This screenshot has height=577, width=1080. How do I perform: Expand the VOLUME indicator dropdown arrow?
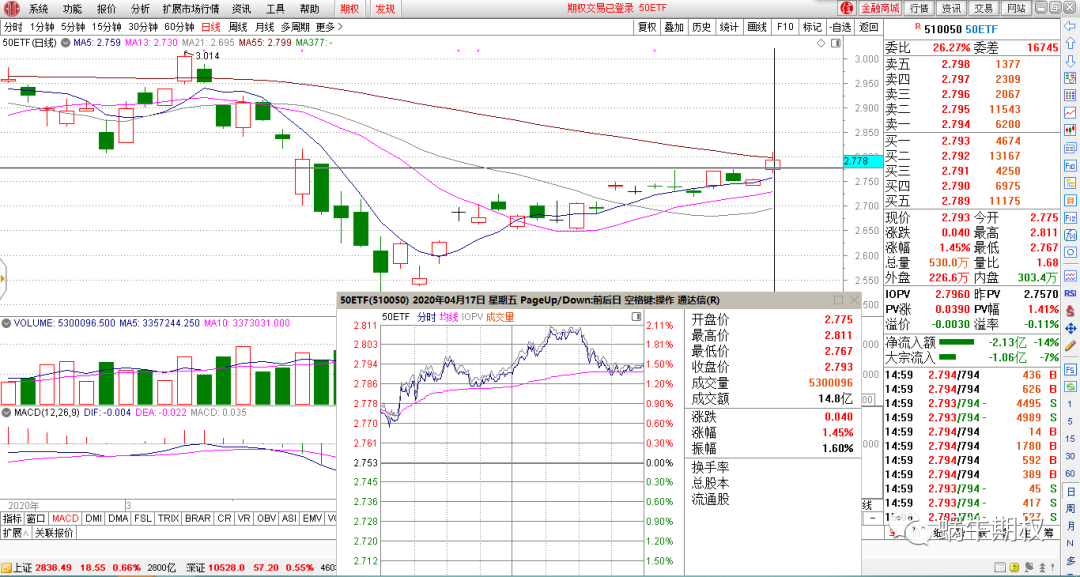coord(6,322)
